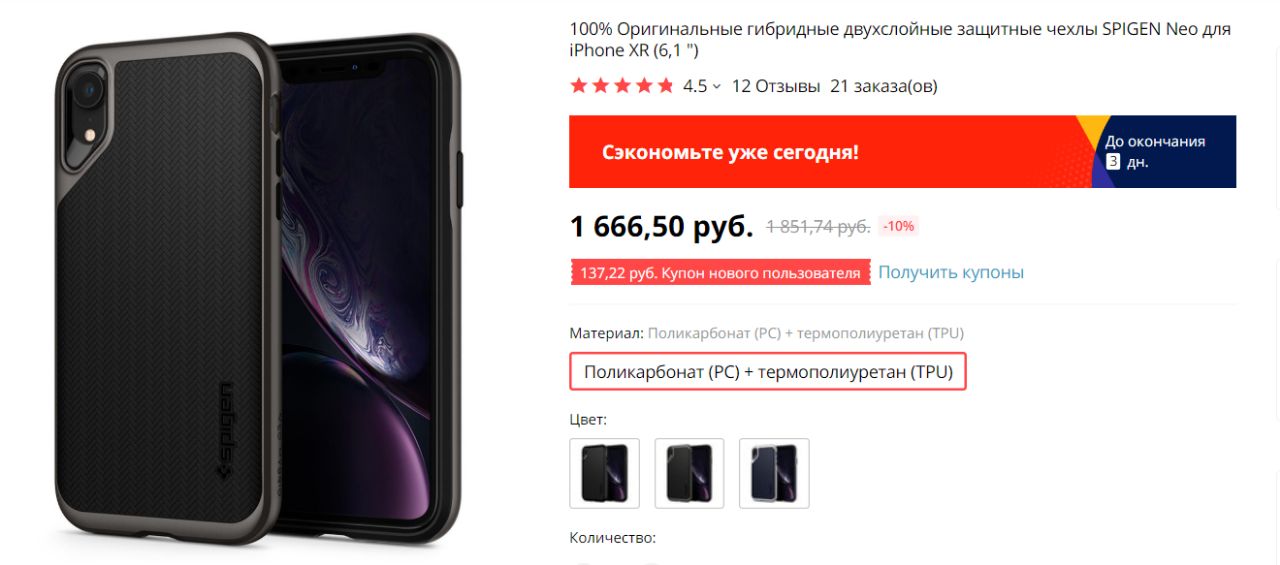Open the 12 Отзывы reviews link

776,86
